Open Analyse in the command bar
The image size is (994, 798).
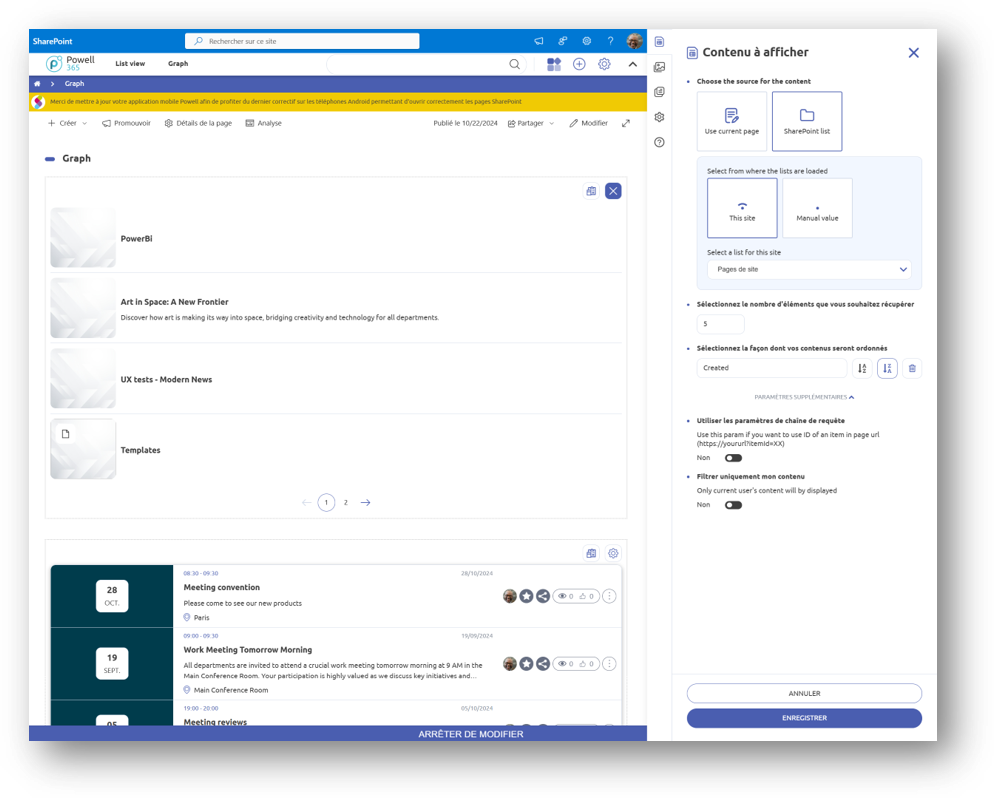pyautogui.click(x=263, y=124)
